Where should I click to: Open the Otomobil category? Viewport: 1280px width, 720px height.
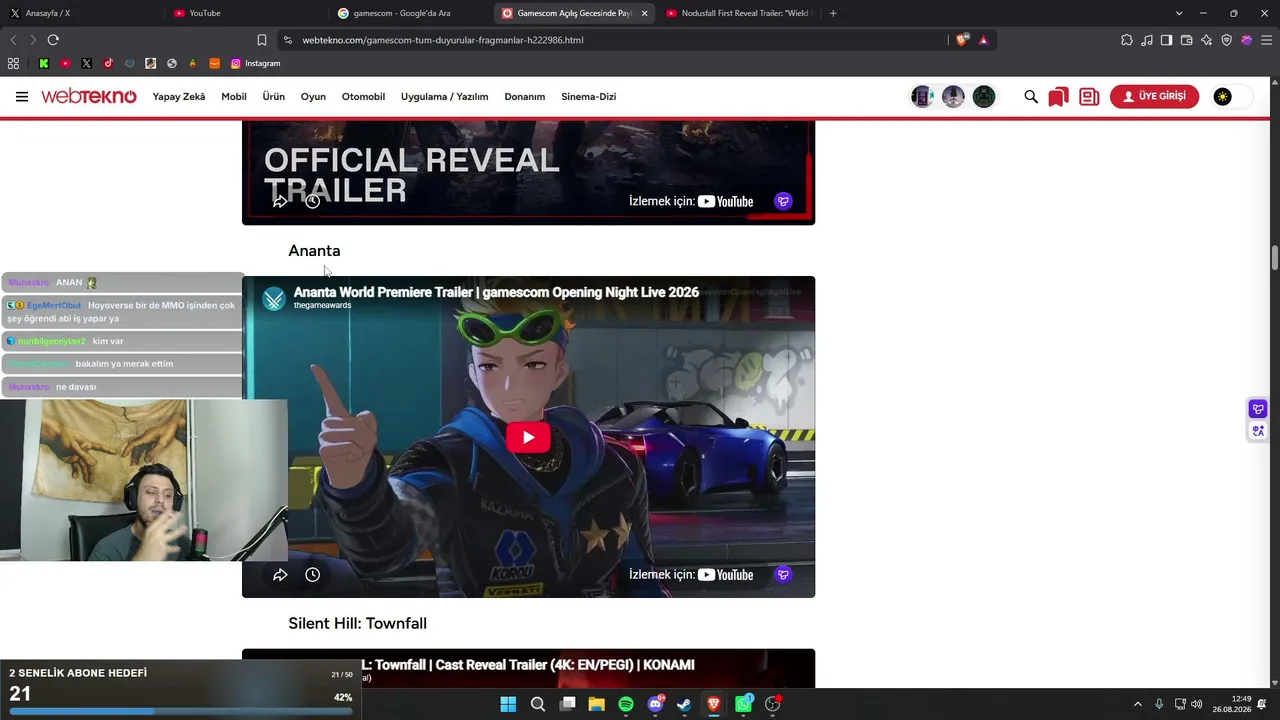pyautogui.click(x=363, y=97)
